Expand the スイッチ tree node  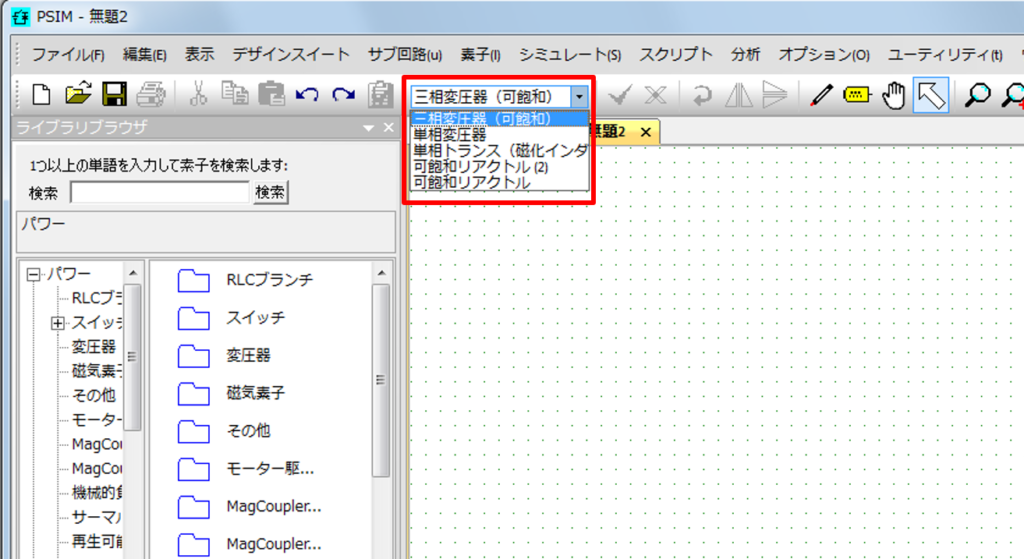(x=57, y=323)
